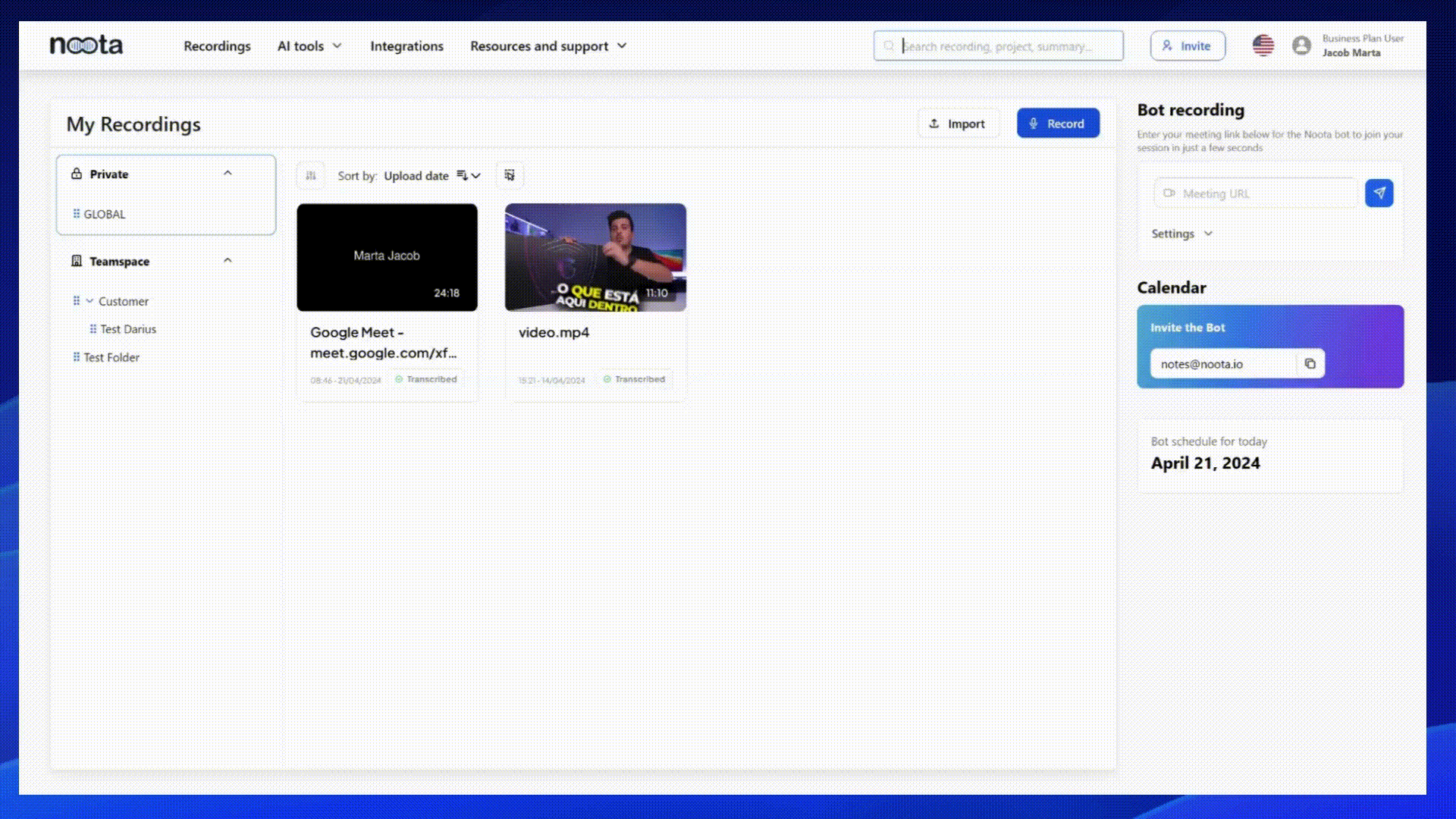The width and height of the screenshot is (1456, 819).
Task: Collapse the Customer folder
Action: pyautogui.click(x=89, y=301)
